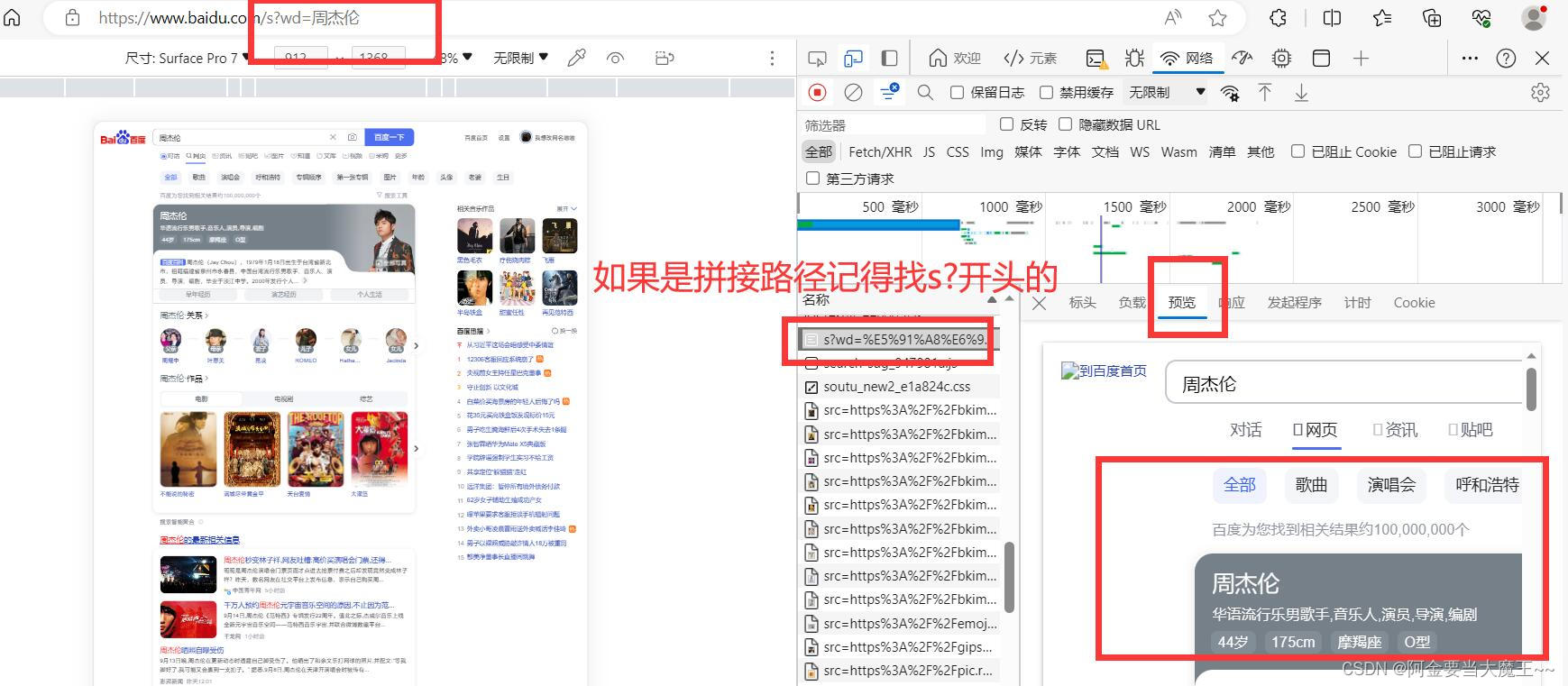Screen dimensions: 1568x686
Task: Check the 反转 checkbox
Action: [x=1006, y=124]
